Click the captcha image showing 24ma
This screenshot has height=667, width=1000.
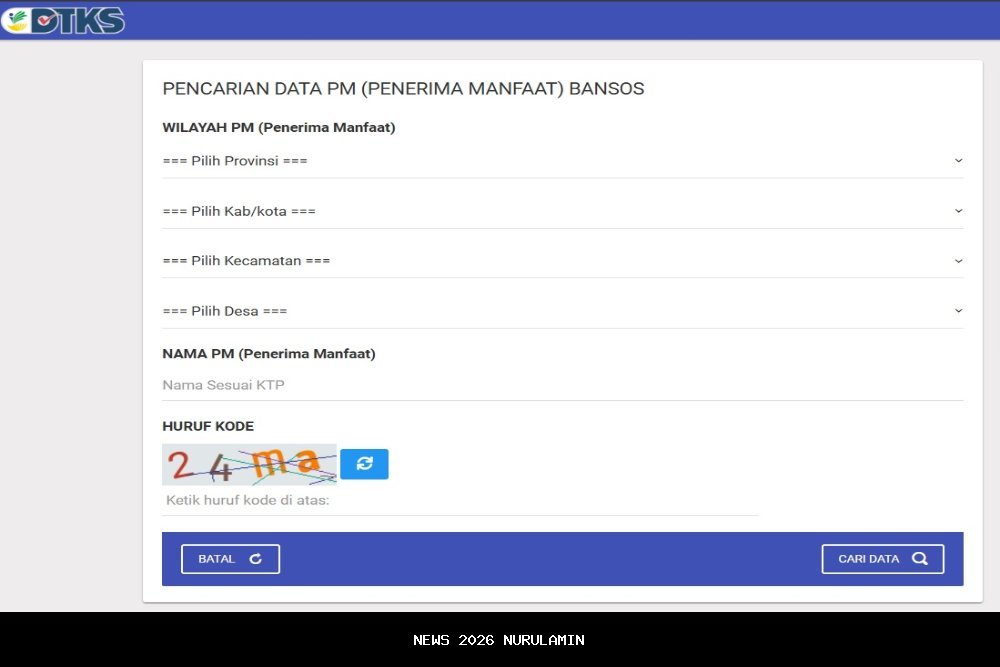point(249,463)
